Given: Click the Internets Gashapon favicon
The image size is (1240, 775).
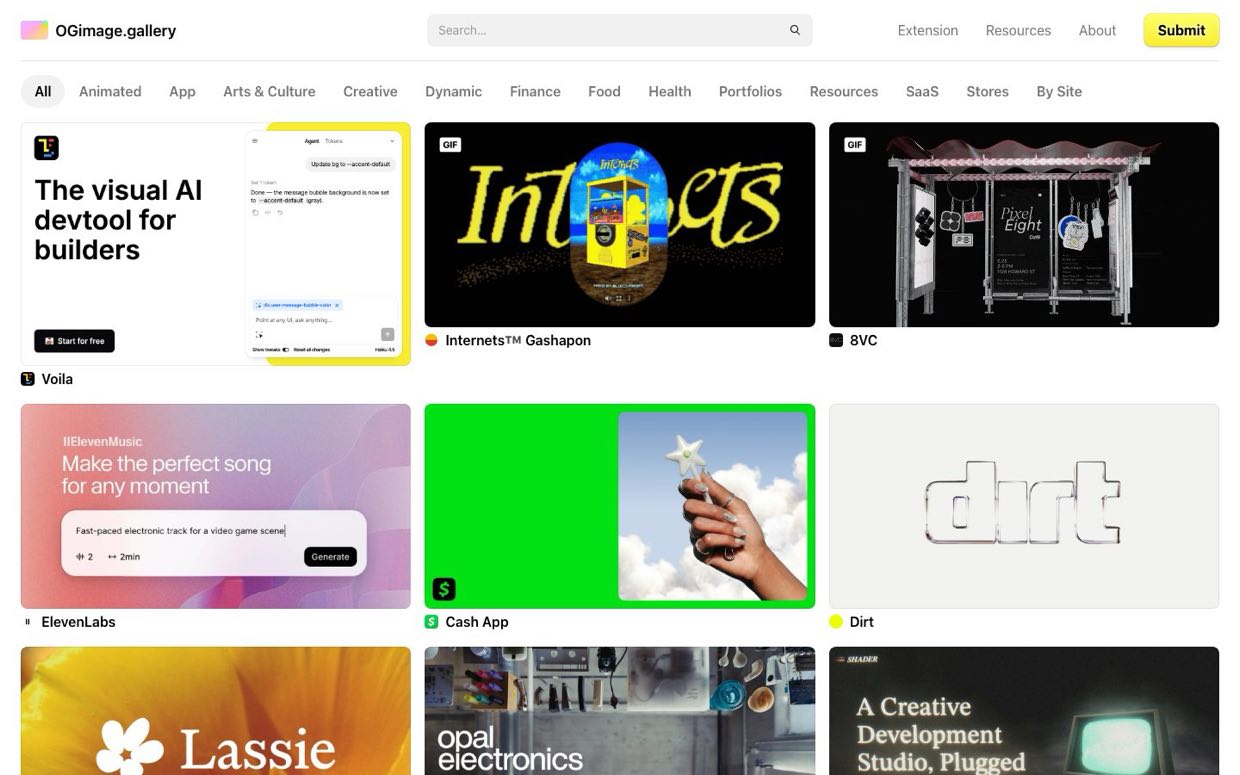Looking at the screenshot, I should tap(432, 340).
